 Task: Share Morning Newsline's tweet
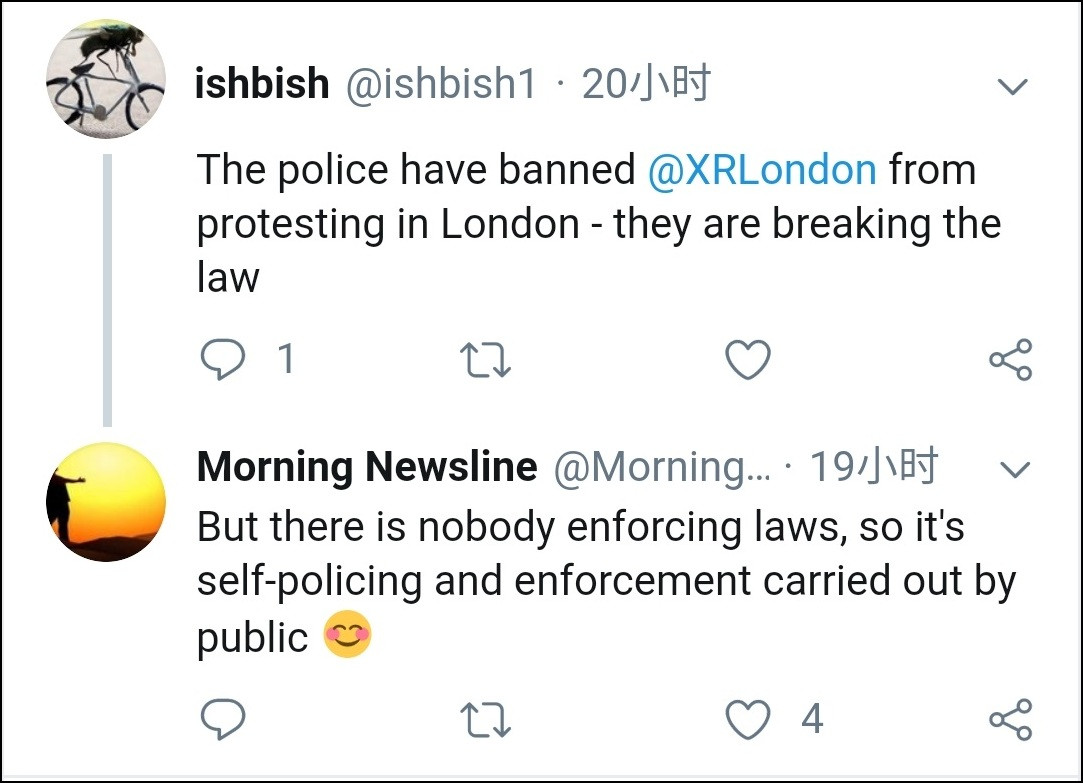point(1010,718)
